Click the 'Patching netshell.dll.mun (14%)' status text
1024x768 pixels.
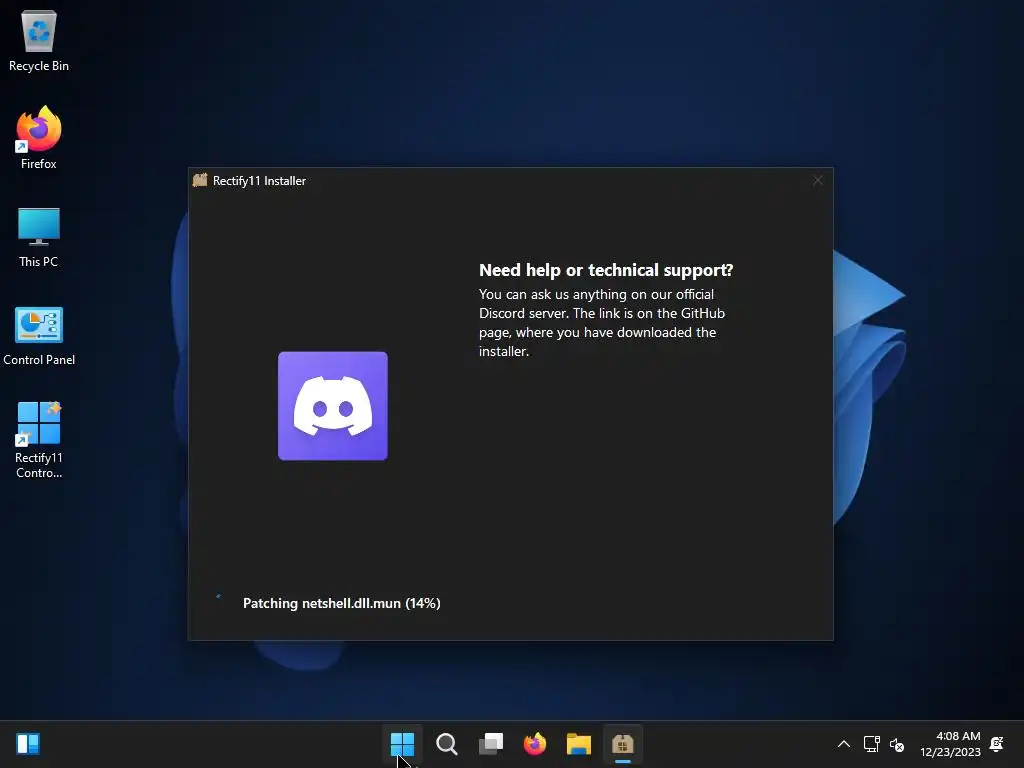pyautogui.click(x=342, y=603)
